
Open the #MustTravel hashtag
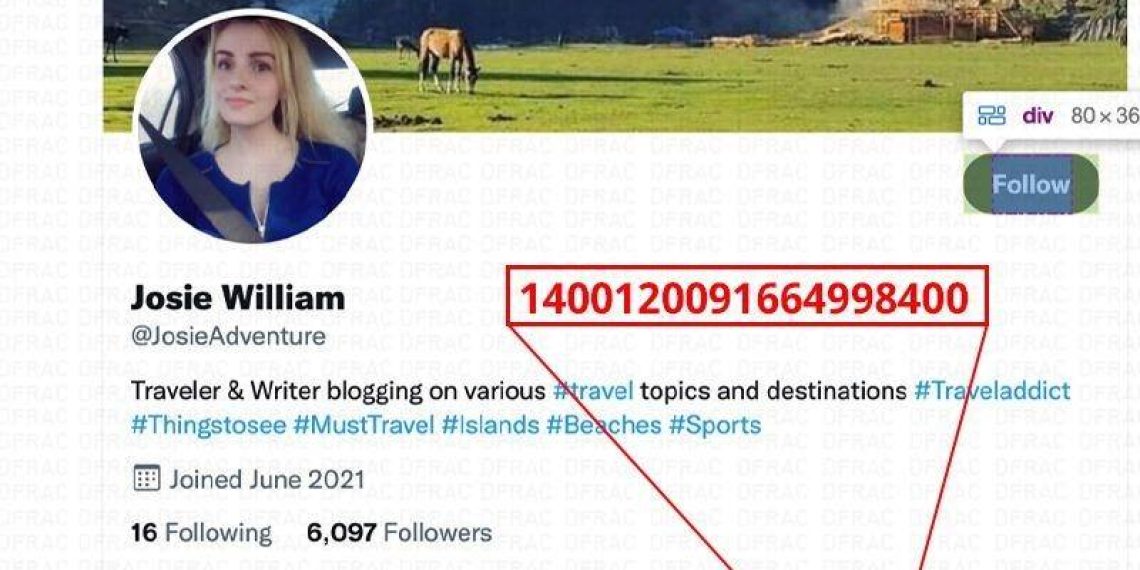(364, 425)
